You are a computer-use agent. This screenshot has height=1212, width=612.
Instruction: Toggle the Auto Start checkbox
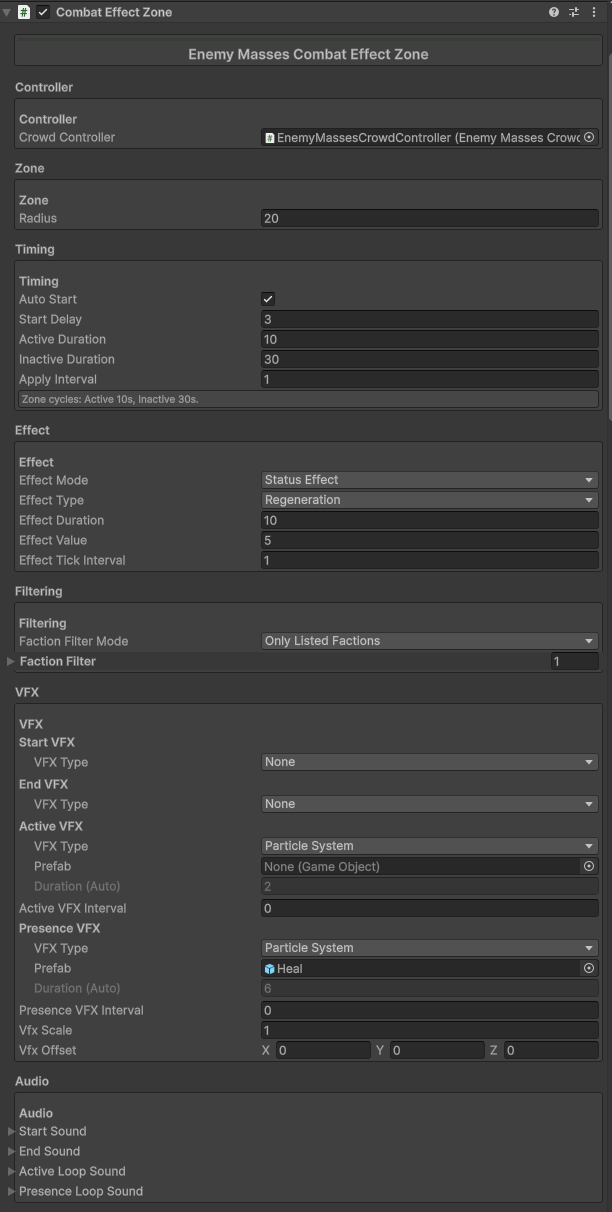(268, 299)
